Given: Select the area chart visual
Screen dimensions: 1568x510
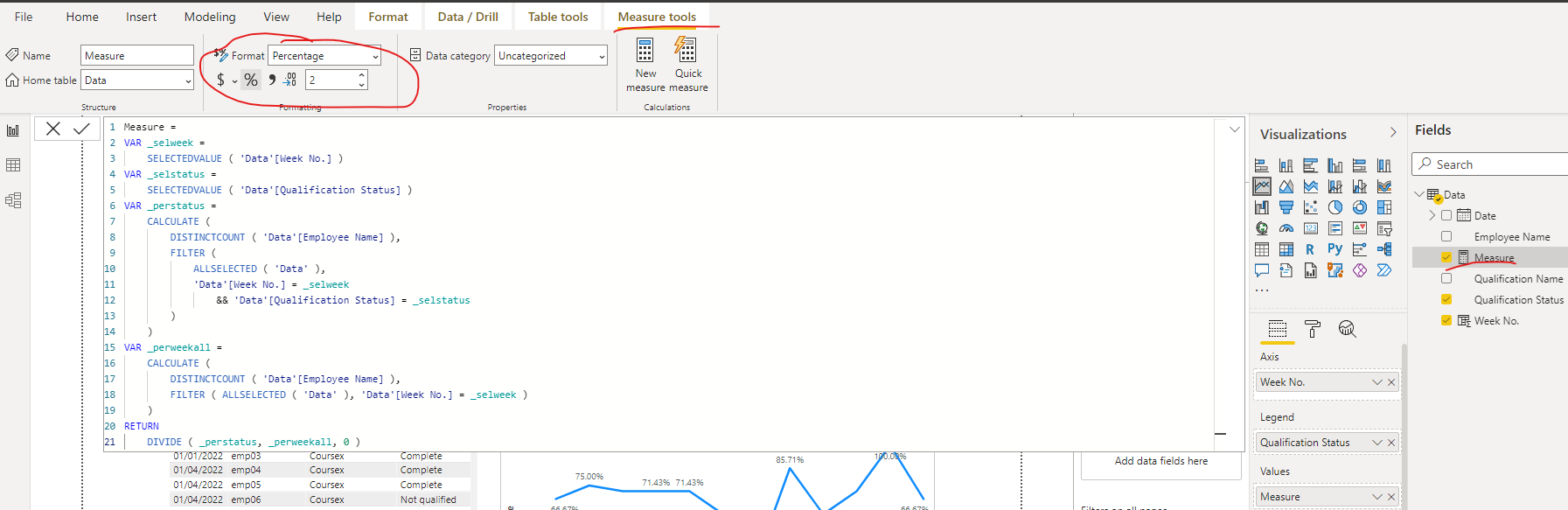Looking at the screenshot, I should pos(1286,186).
